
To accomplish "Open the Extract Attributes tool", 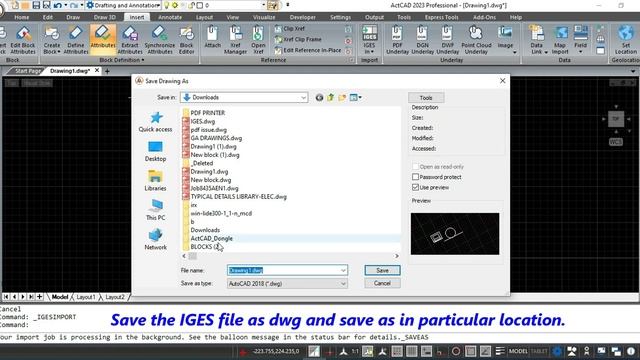I will pyautogui.click(x=130, y=40).
